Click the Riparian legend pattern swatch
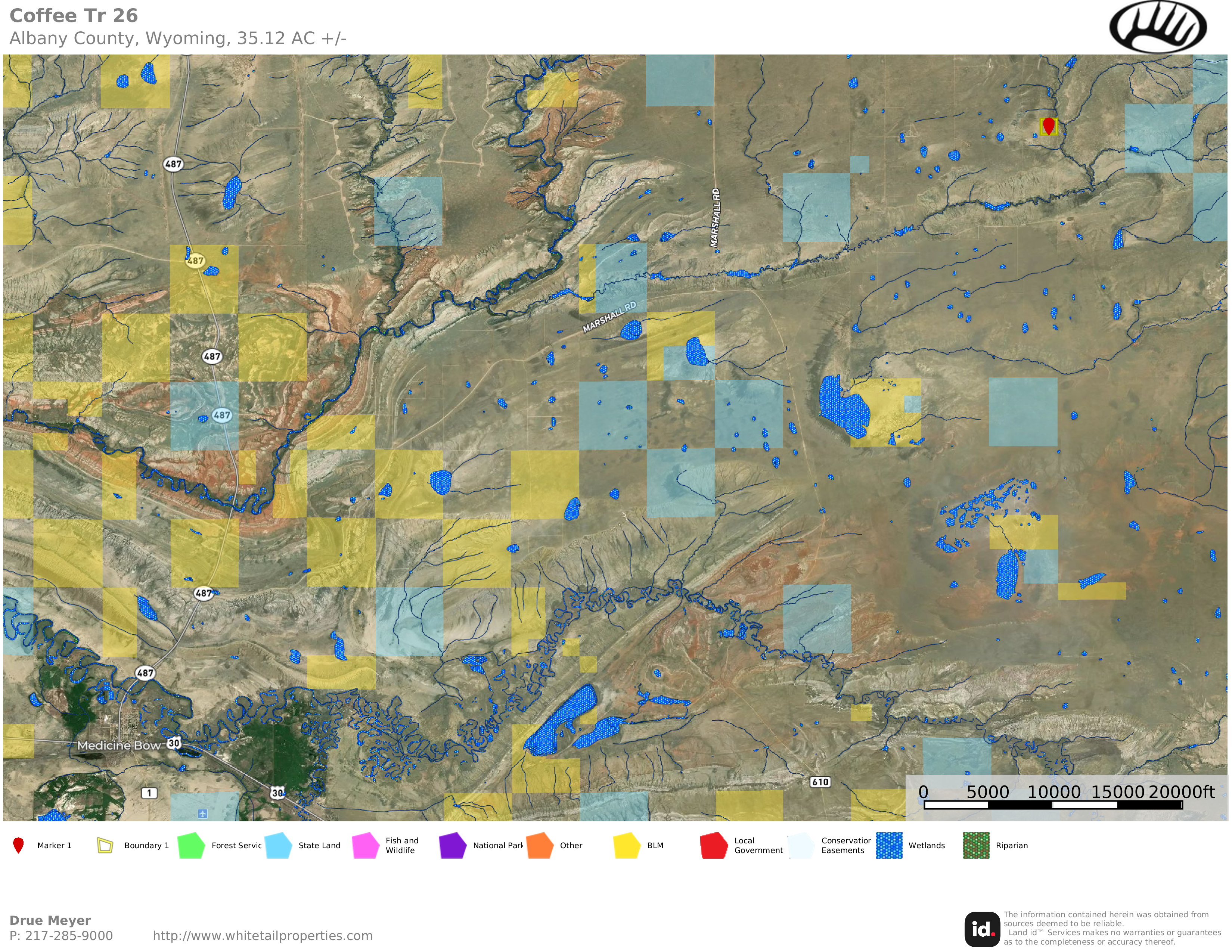The width and height of the screenshot is (1232, 952). 976,845
